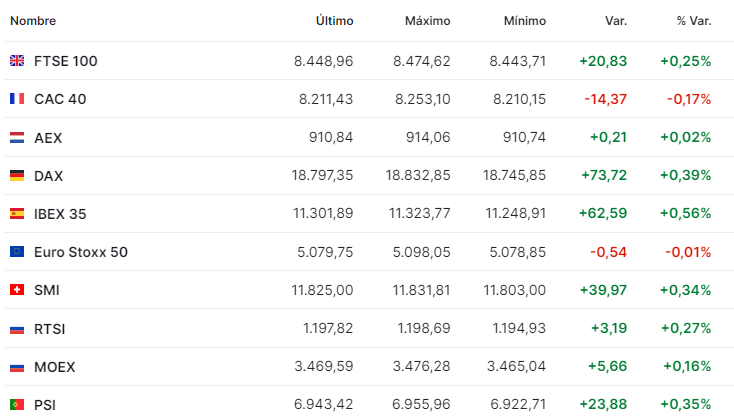Click the Russian flag icon beside RTSI
Image resolution: width=734 pixels, height=417 pixels.
click(17, 329)
